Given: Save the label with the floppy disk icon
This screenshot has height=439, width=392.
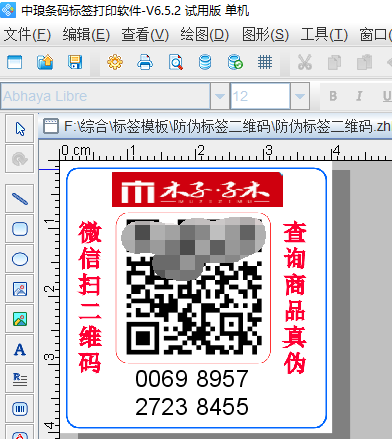Looking at the screenshot, I should (75, 62).
